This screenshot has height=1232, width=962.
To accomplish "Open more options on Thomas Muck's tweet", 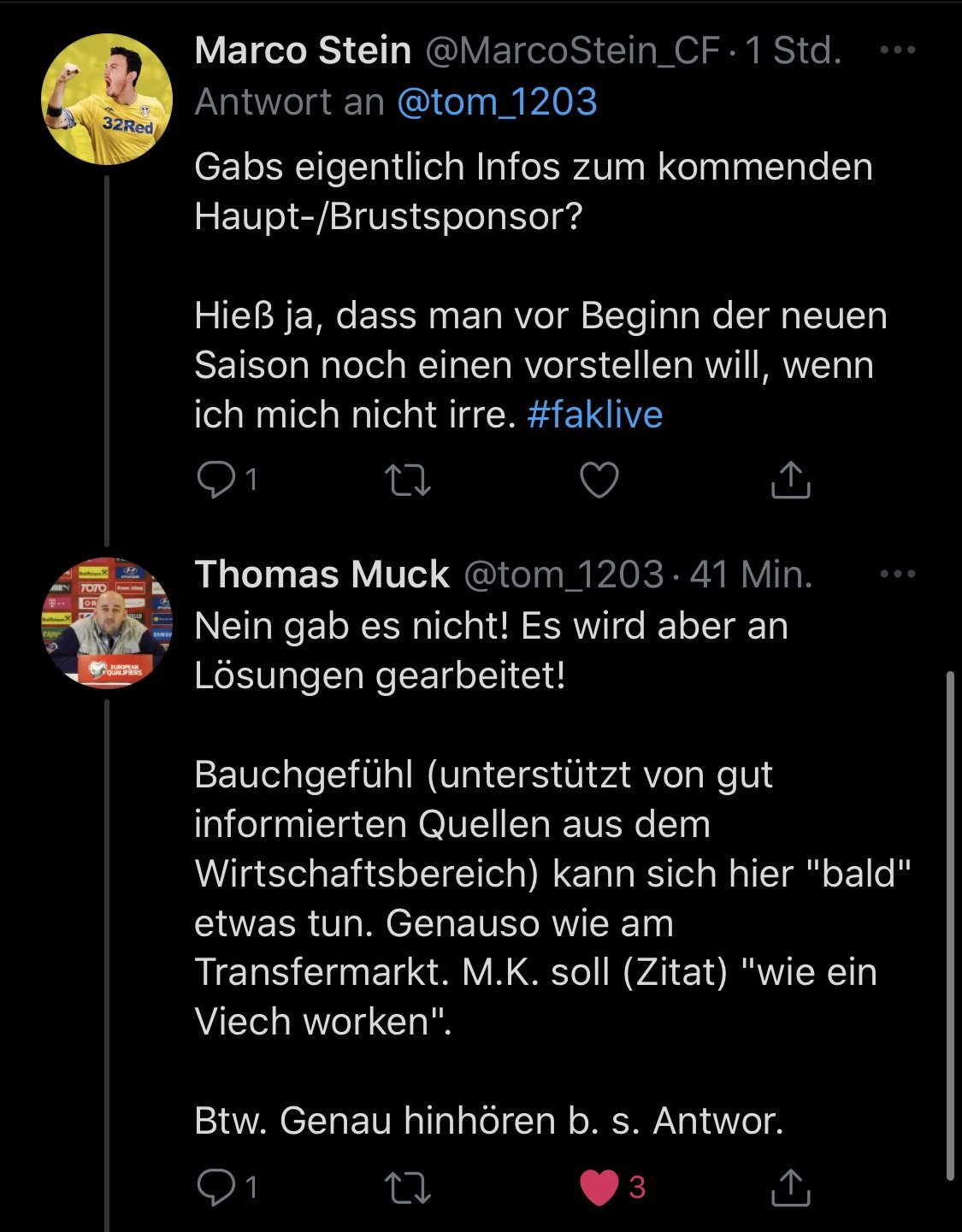I will tap(898, 575).
